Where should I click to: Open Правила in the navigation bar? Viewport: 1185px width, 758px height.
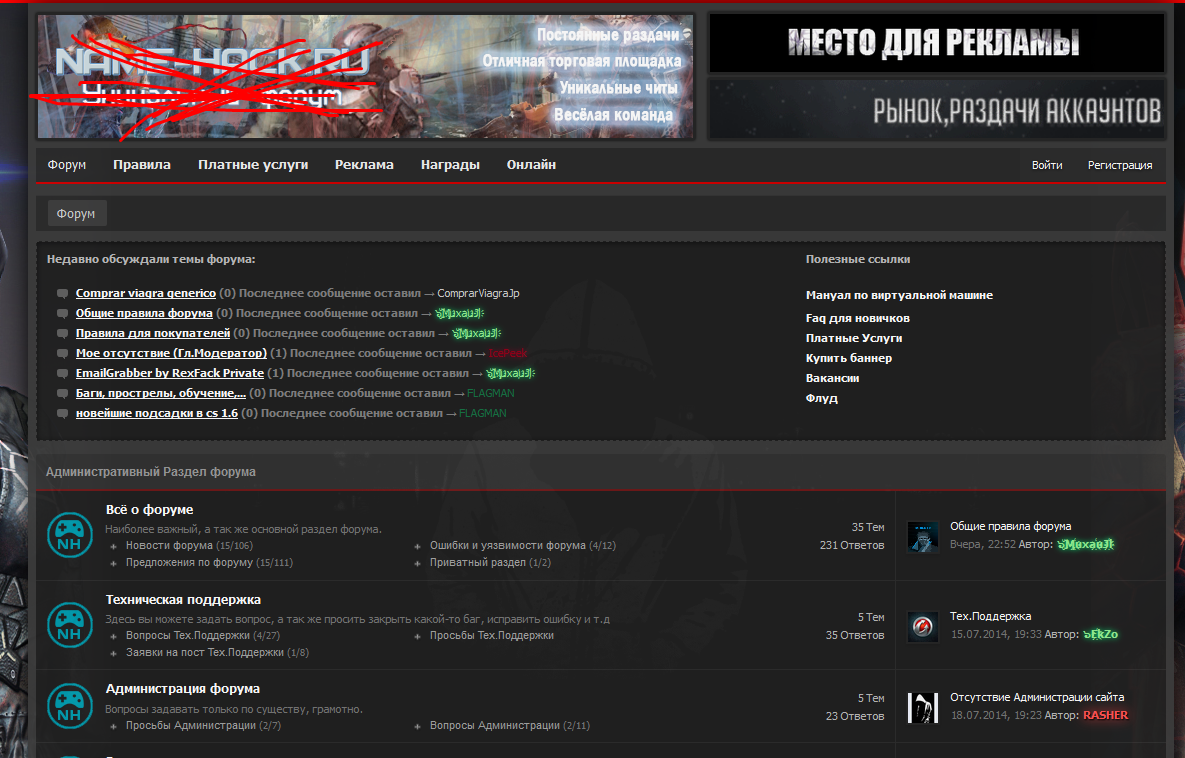point(142,165)
